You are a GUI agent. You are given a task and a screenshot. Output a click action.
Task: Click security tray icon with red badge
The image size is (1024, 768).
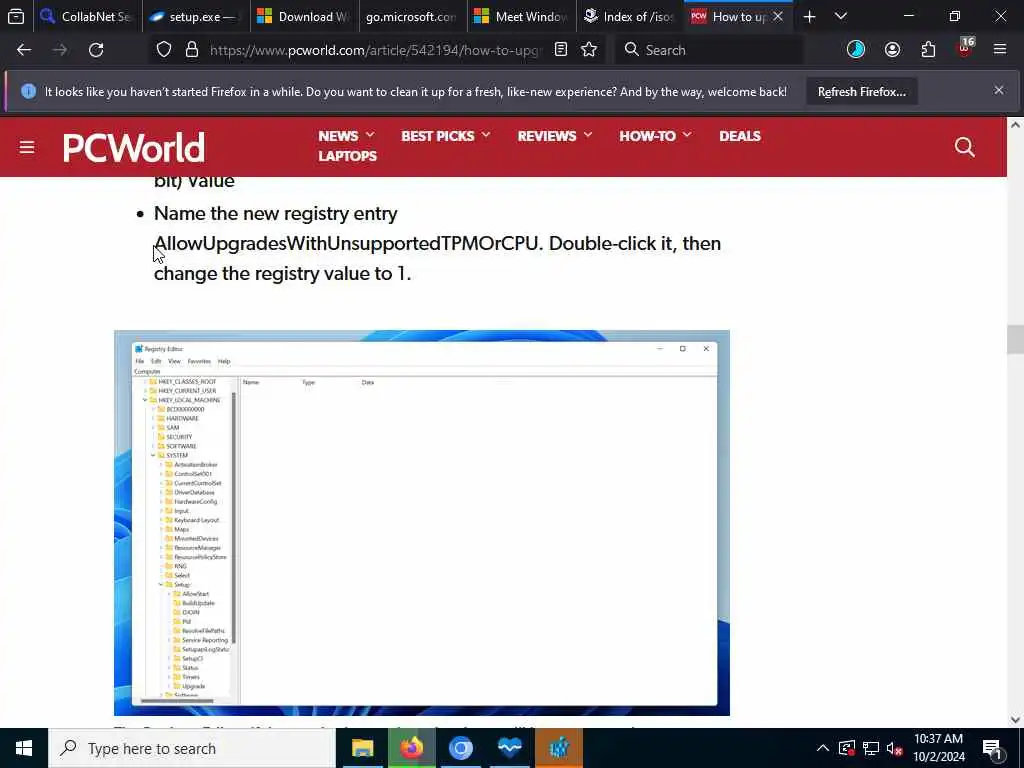(847, 748)
